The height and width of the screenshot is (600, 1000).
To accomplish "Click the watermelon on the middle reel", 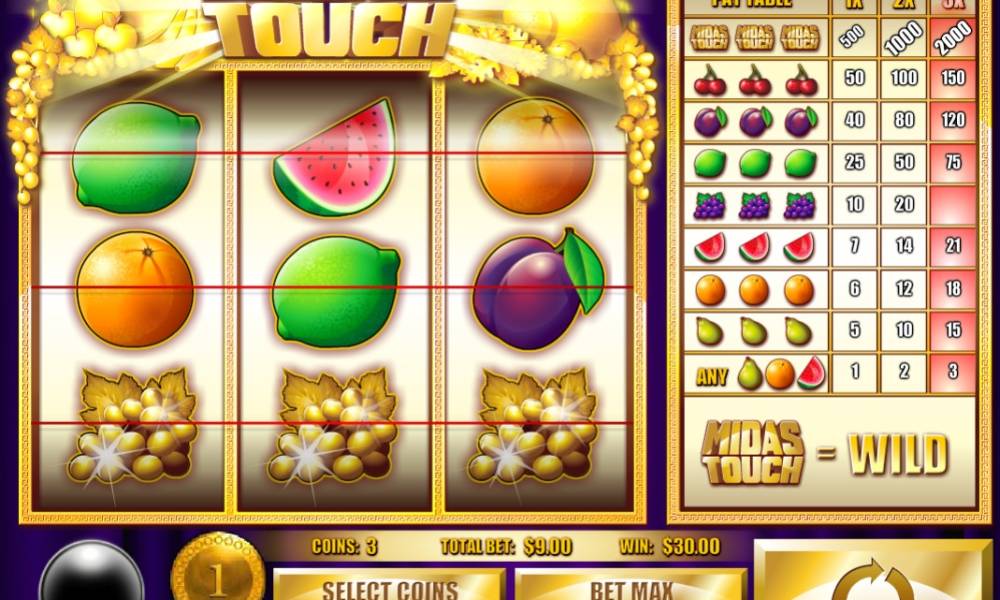I will click(335, 157).
